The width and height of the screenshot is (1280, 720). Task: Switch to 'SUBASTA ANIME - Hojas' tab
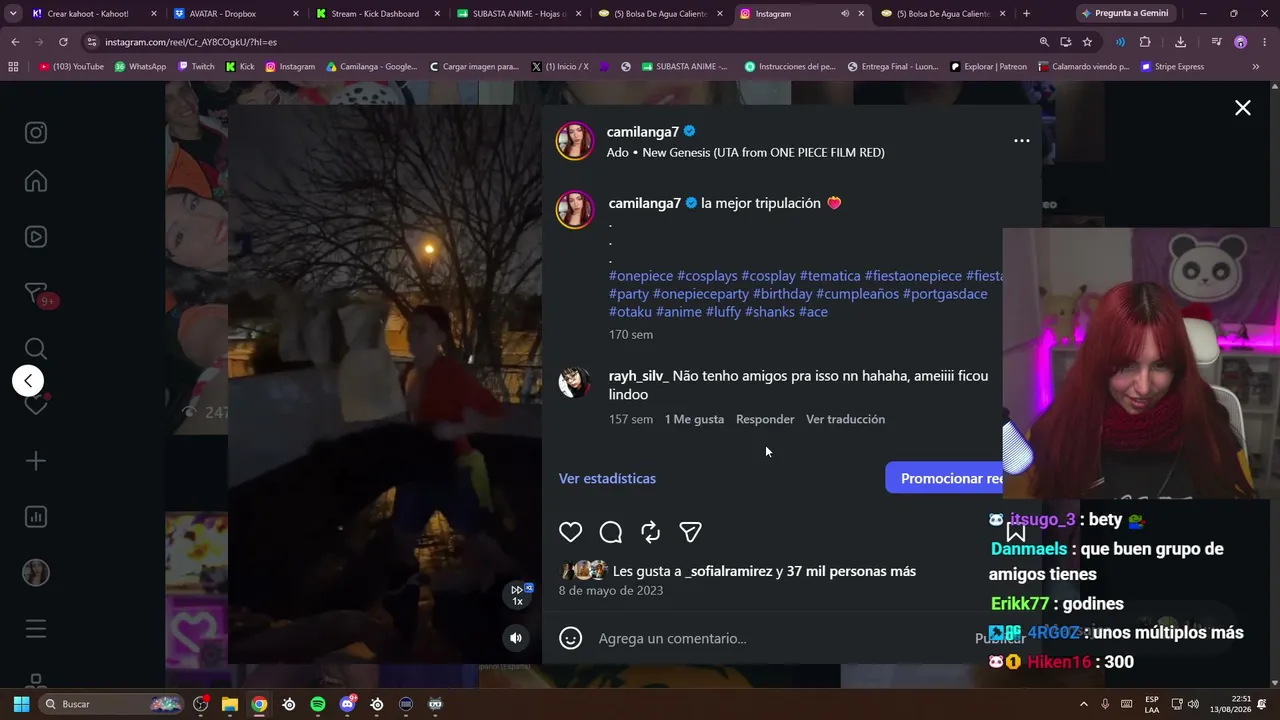coord(519,14)
